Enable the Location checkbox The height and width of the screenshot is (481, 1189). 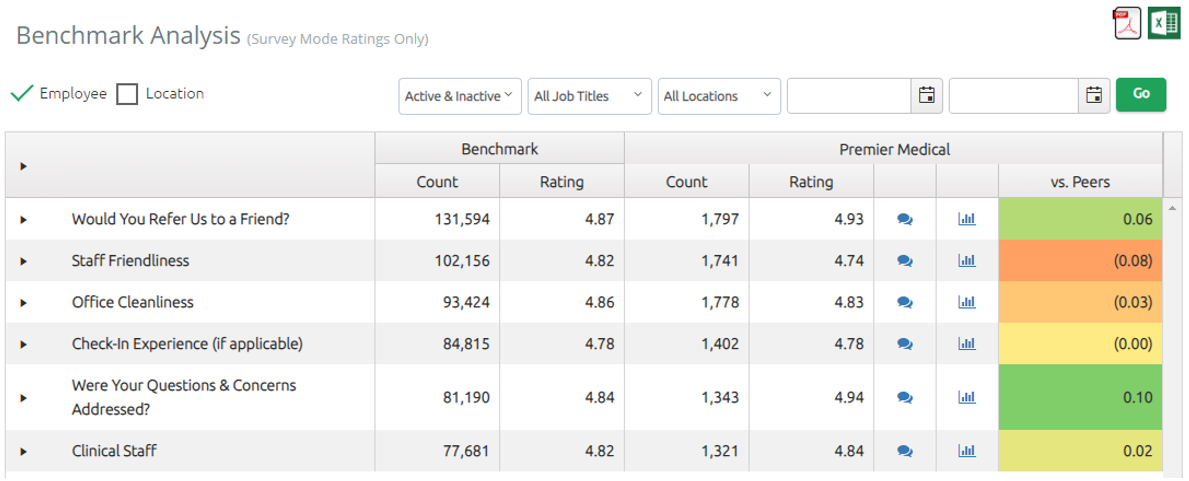[127, 94]
